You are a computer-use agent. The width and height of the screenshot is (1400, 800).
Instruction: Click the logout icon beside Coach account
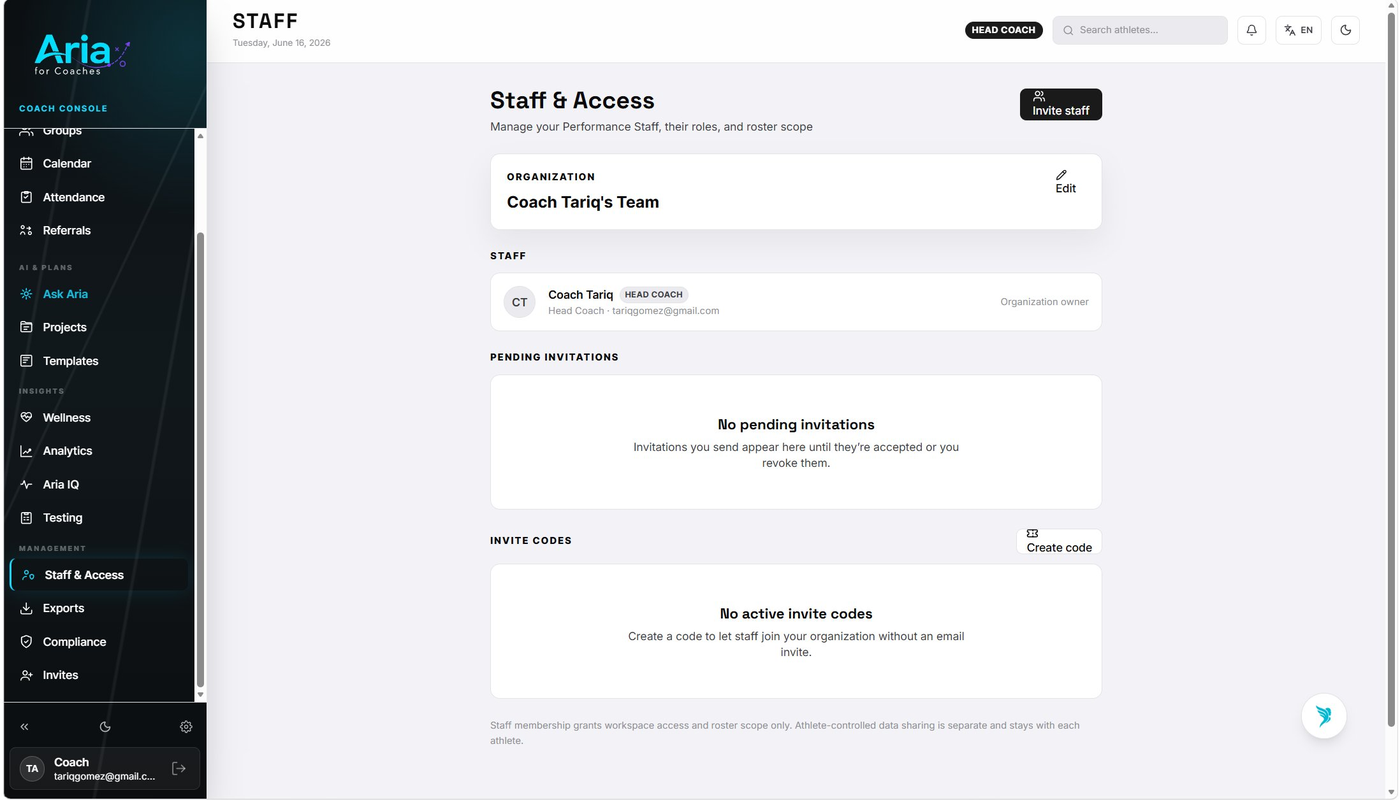pos(179,768)
